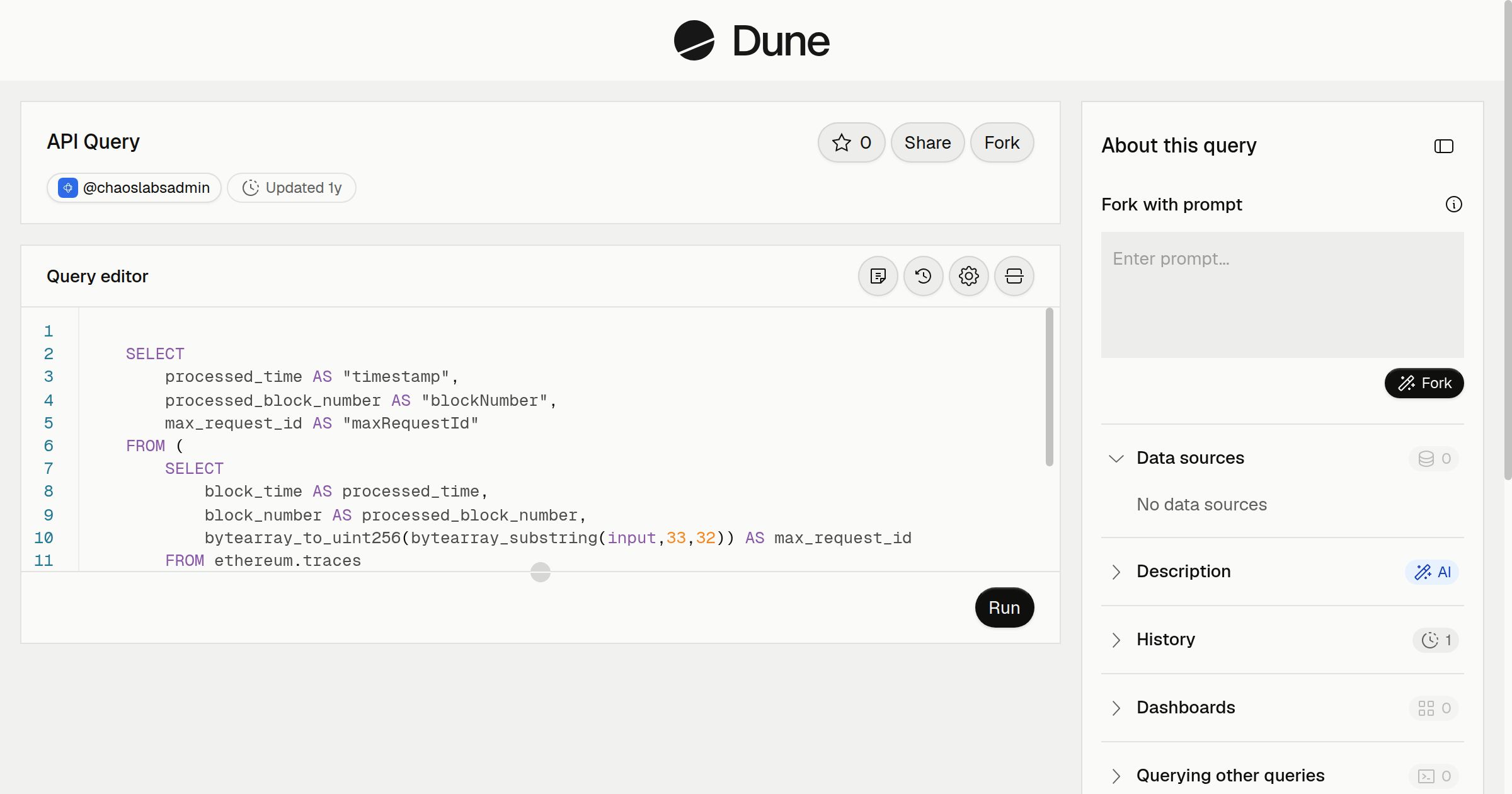This screenshot has width=1512, height=794.
Task: Expand the Querying other queries section
Action: (1116, 776)
